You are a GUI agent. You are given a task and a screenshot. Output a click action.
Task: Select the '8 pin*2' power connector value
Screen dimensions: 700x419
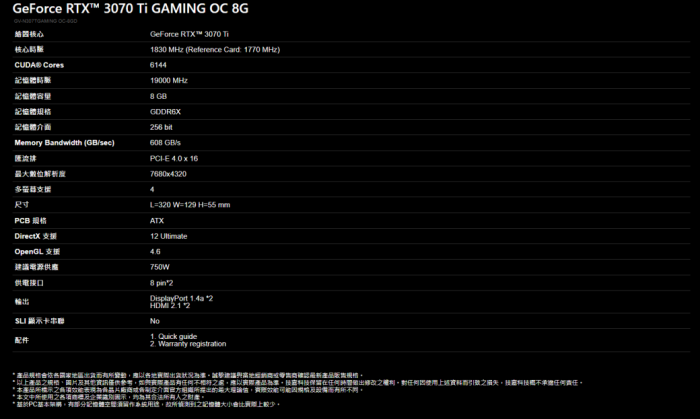pyautogui.click(x=161, y=283)
